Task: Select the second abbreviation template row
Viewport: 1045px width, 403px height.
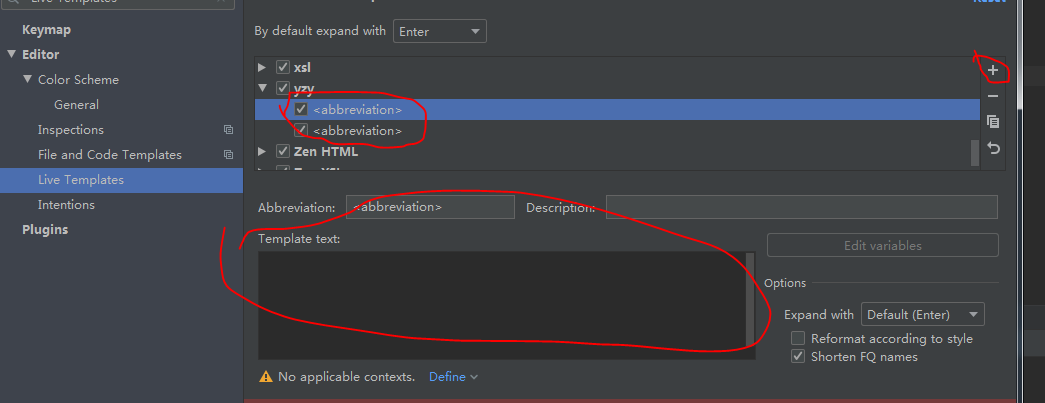Action: point(617,131)
